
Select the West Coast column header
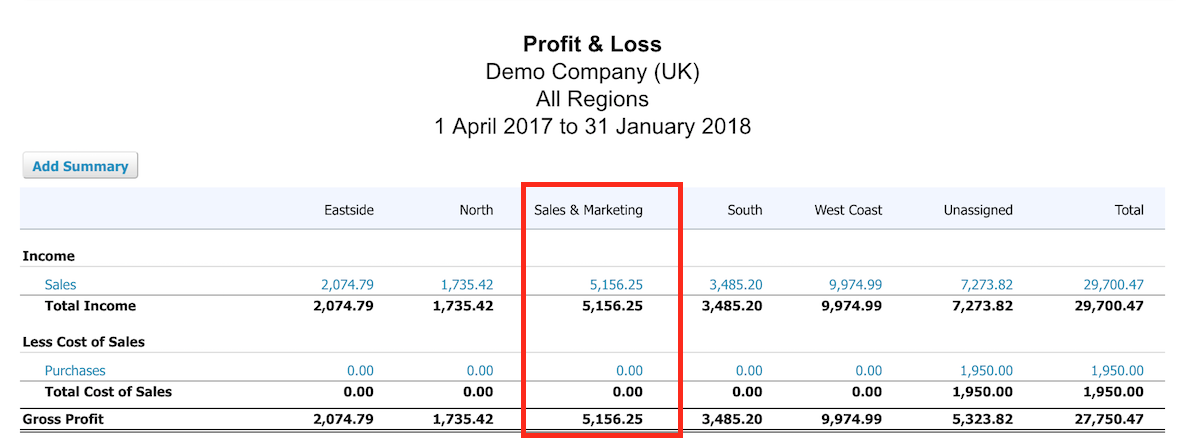(847, 210)
